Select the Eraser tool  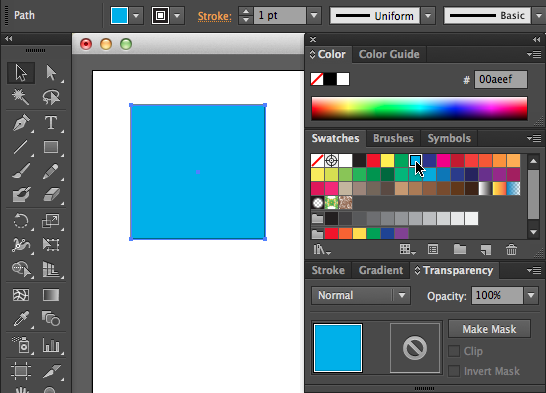tap(51, 195)
